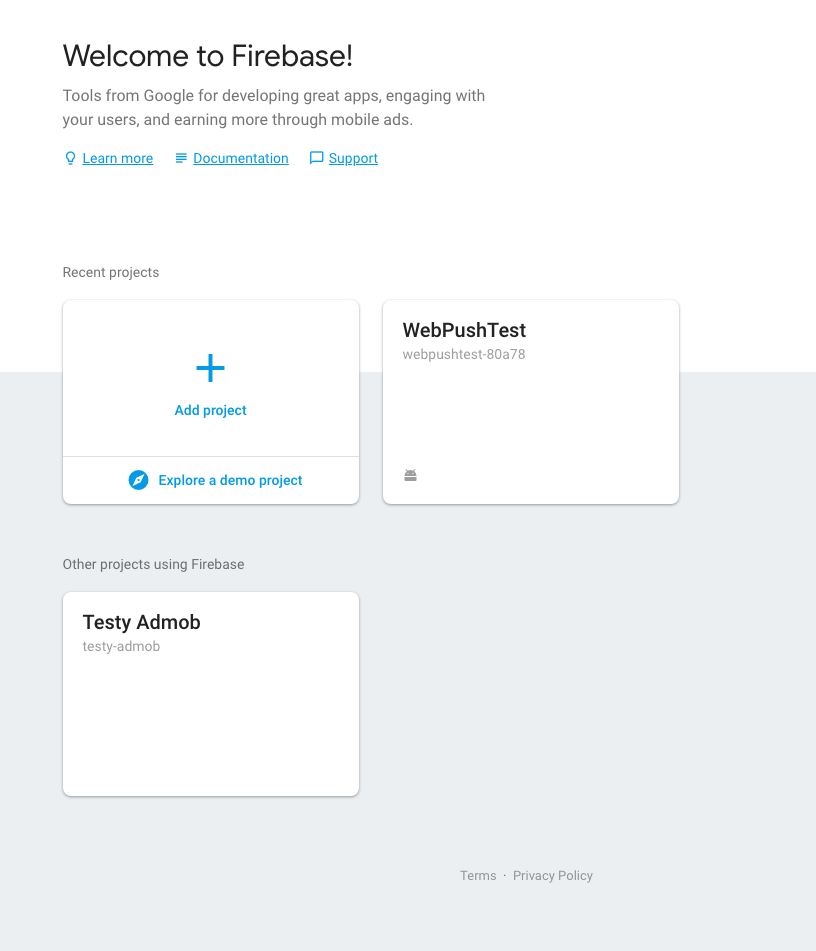The image size is (816, 951).
Task: Open the Terms link
Action: (x=478, y=875)
